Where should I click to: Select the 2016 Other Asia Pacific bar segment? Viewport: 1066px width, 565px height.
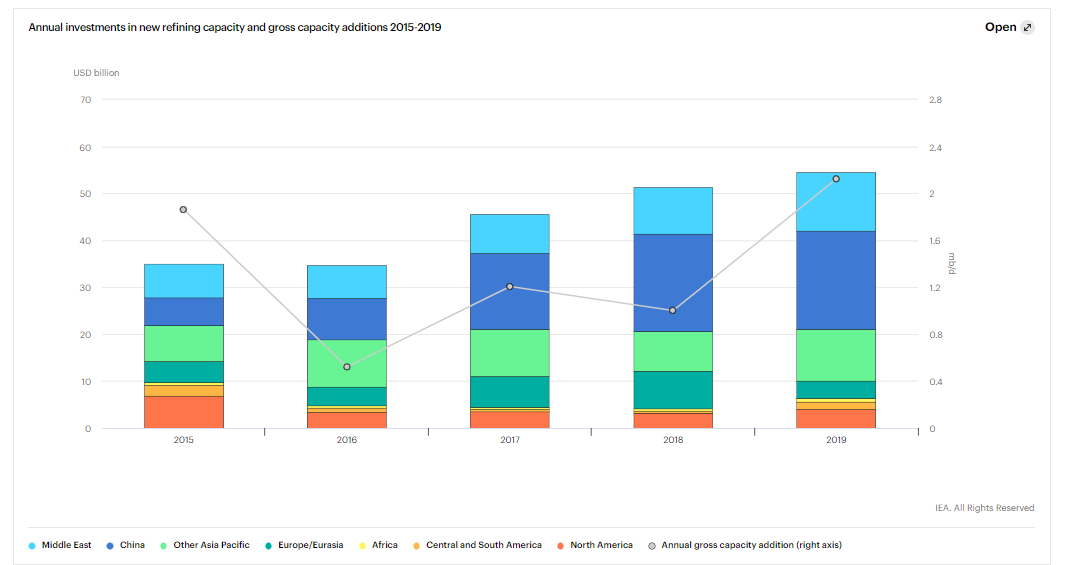(x=347, y=364)
